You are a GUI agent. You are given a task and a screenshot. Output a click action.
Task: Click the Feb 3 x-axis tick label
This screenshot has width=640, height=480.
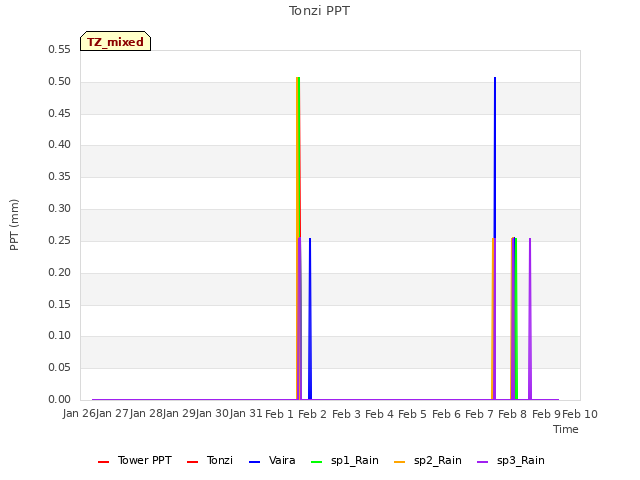(346, 414)
